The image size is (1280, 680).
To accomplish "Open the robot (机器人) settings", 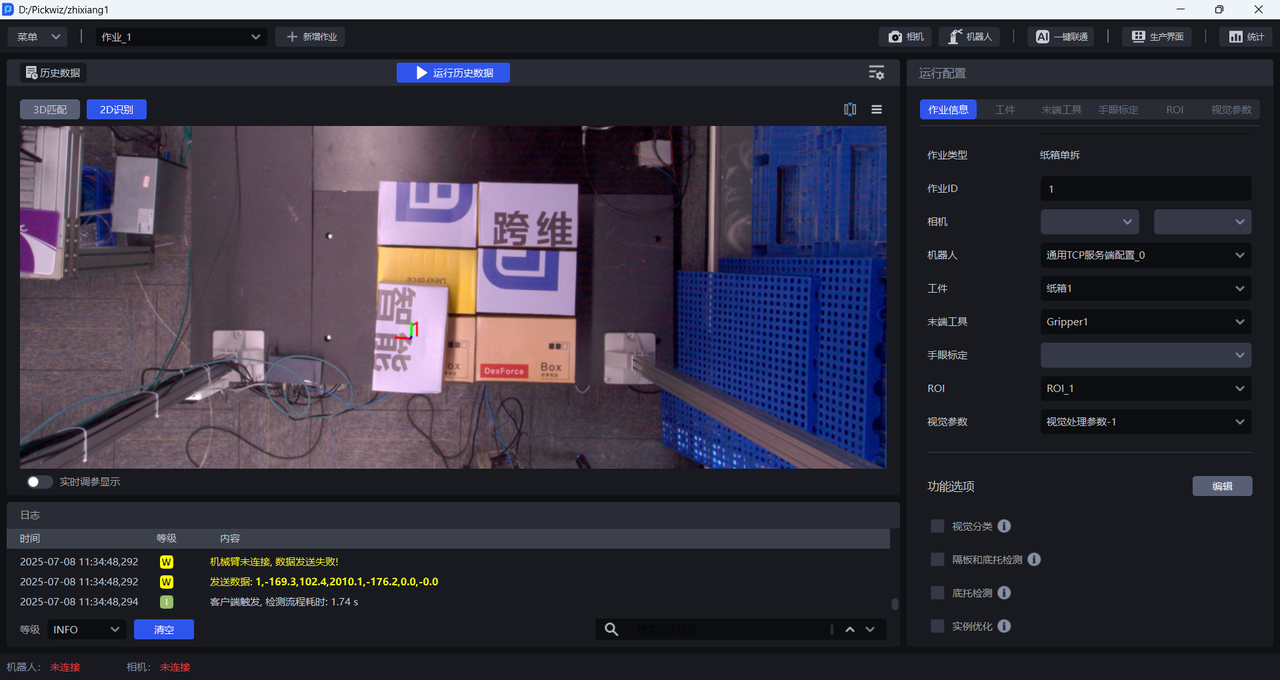I will click(970, 37).
